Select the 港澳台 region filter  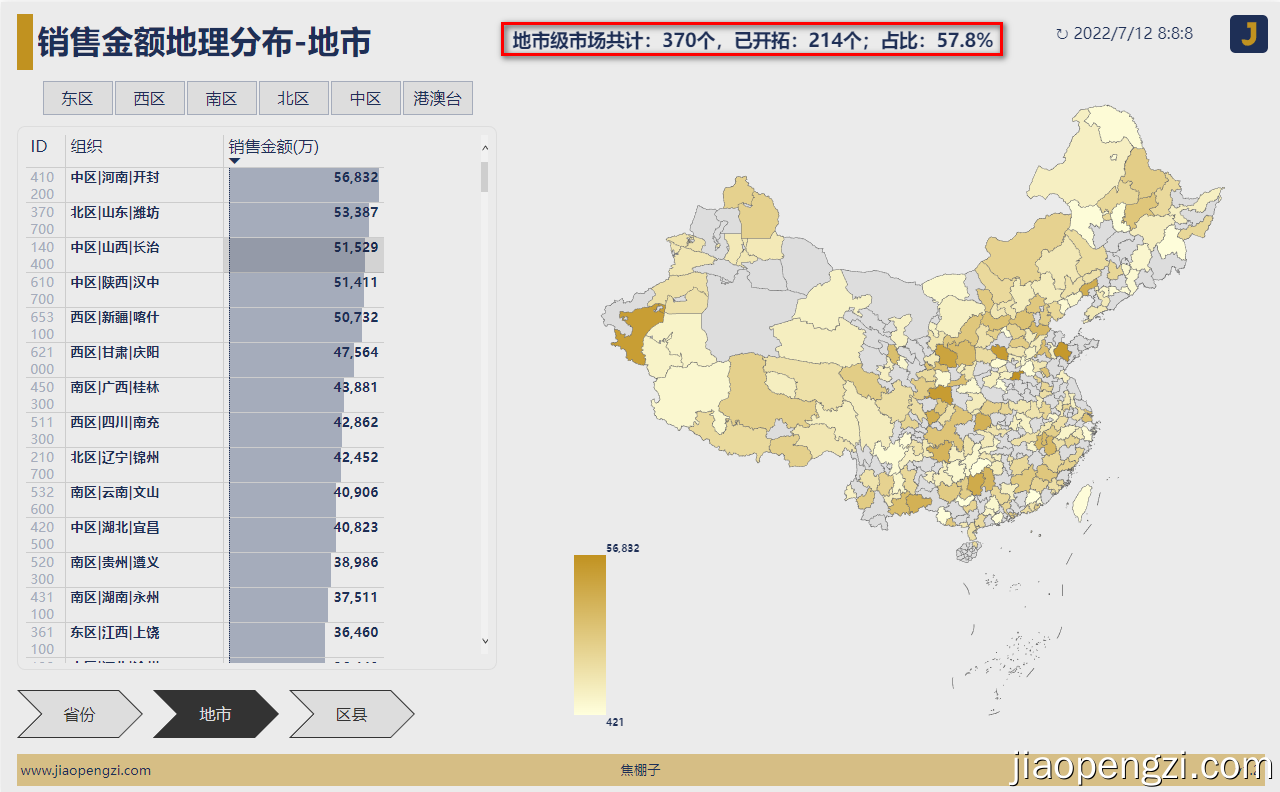[x=437, y=99]
